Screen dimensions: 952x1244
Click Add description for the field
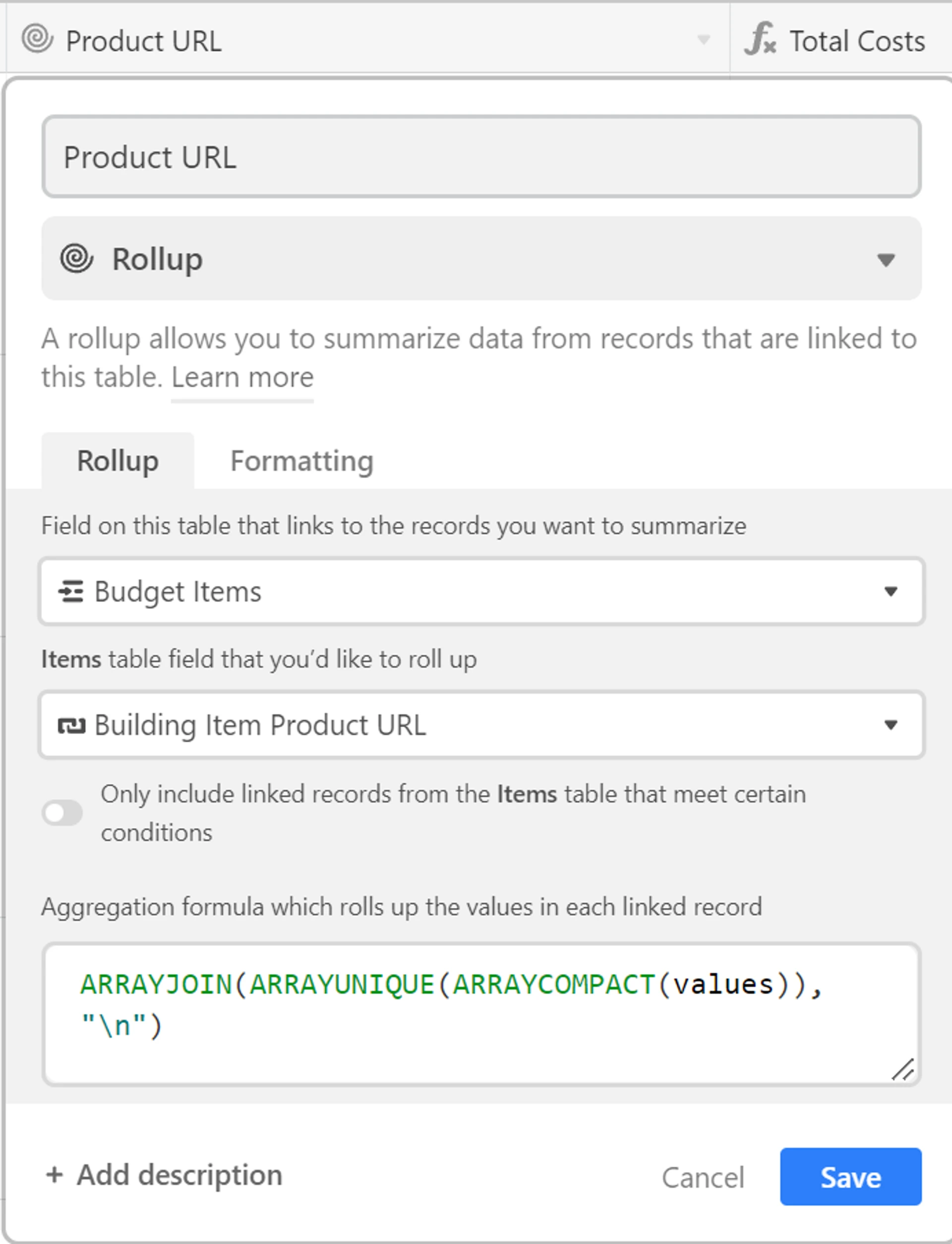point(179,1174)
